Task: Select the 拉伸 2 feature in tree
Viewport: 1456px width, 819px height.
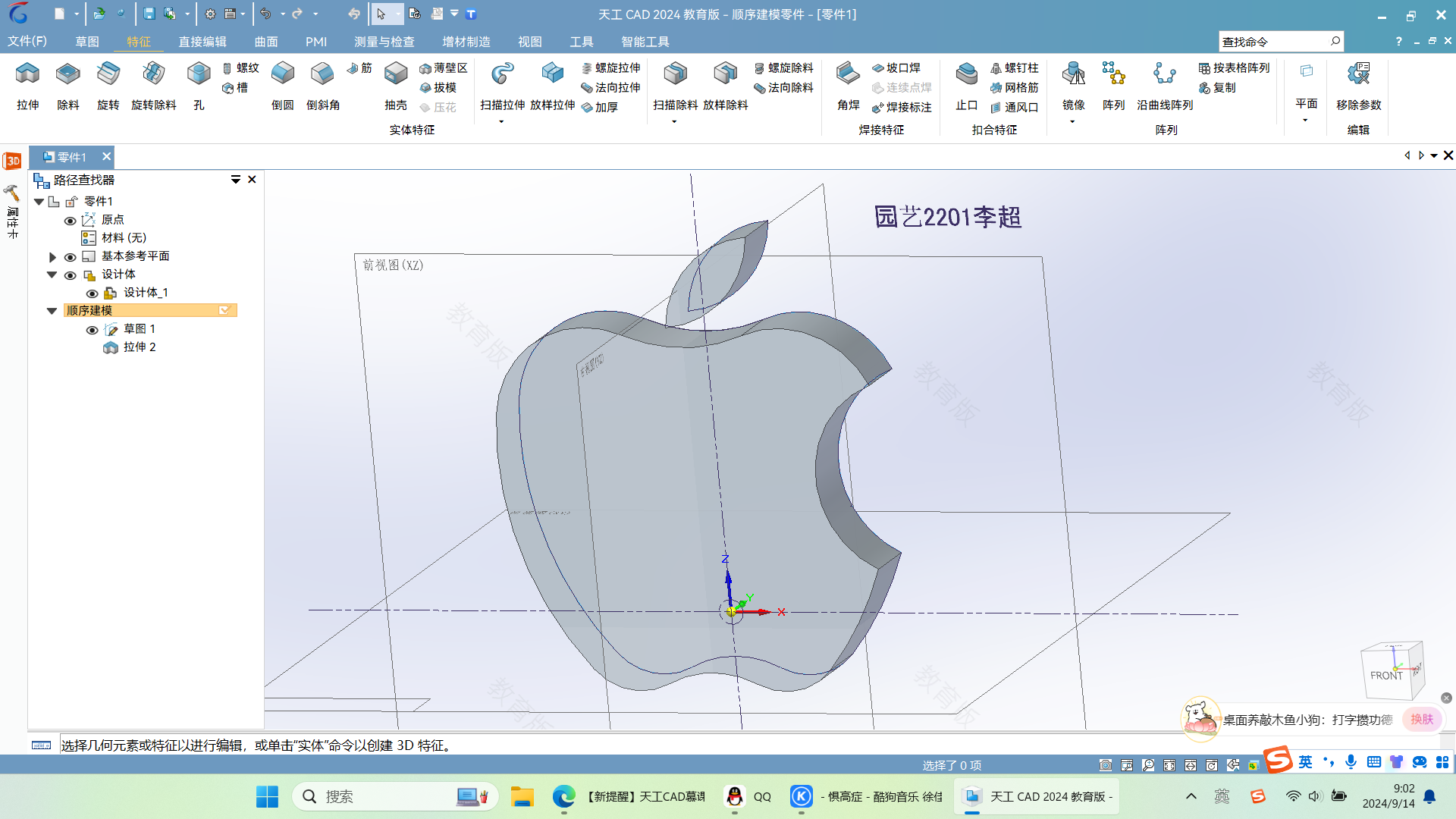Action: point(130,347)
